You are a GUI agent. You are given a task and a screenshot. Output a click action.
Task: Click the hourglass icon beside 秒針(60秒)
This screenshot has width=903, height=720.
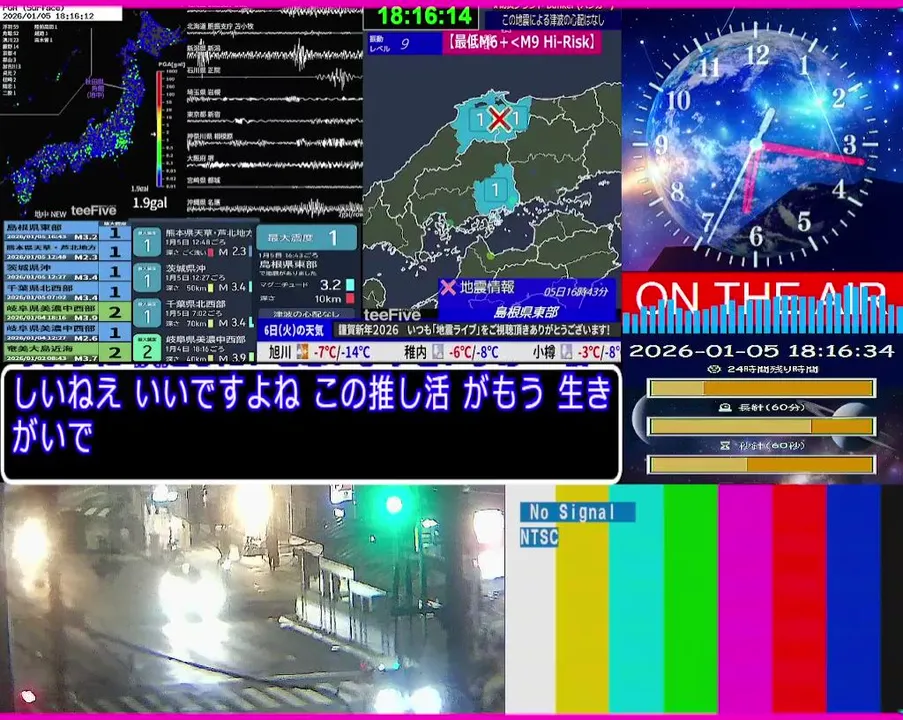(x=725, y=445)
